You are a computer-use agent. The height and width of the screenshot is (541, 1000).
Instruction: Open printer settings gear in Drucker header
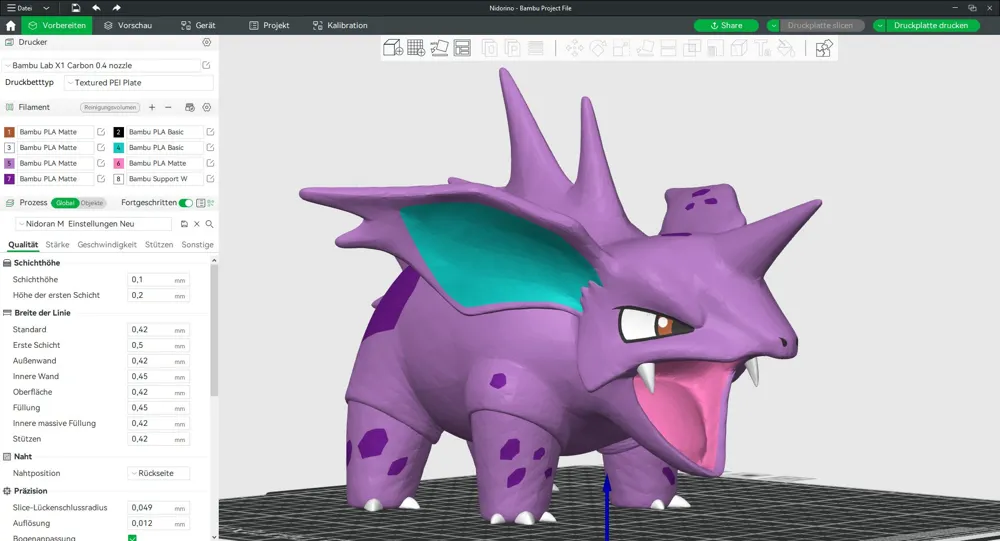coord(207,42)
